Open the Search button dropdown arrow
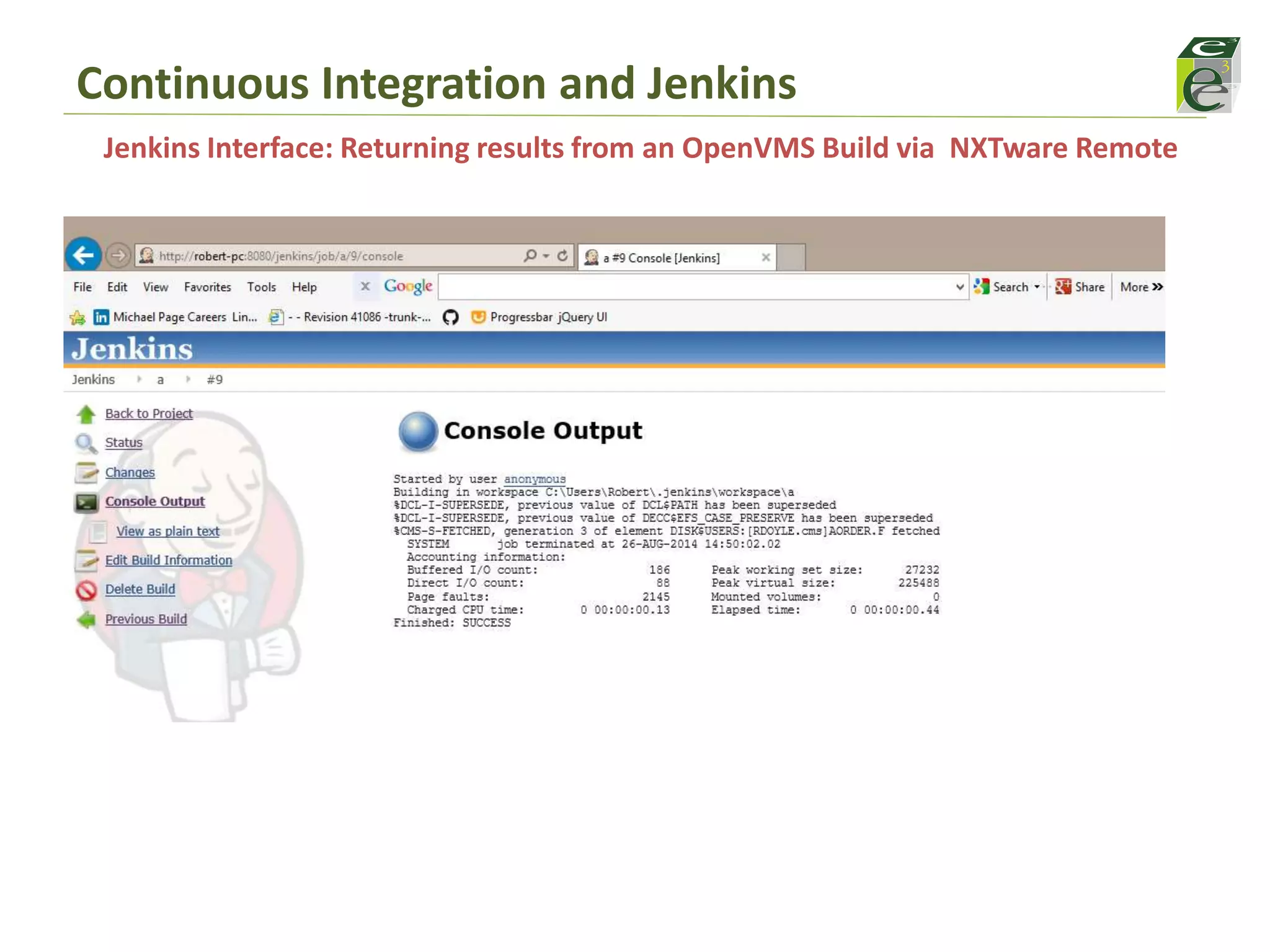1270x952 pixels. coord(1037,287)
